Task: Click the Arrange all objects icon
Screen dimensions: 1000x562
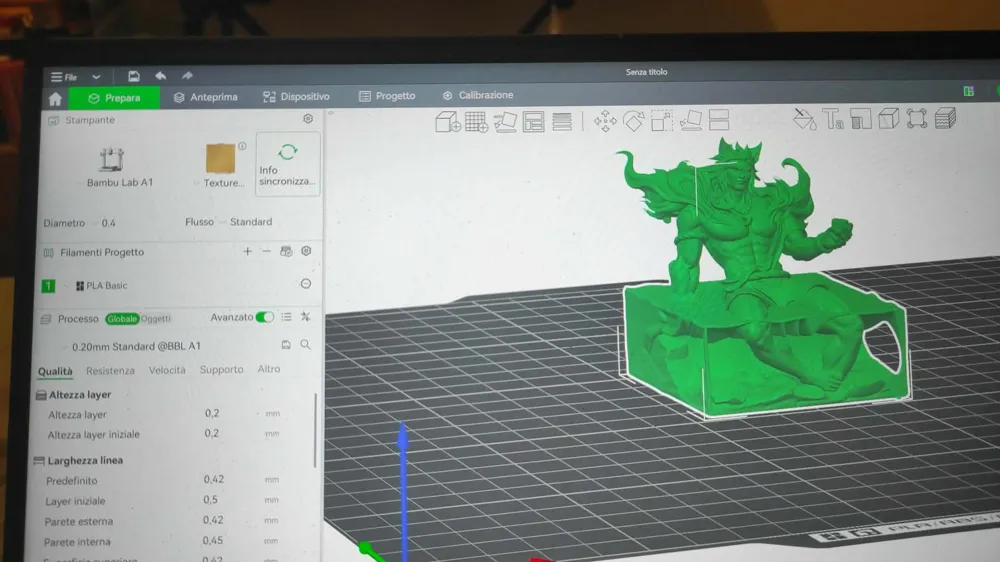Action: pos(534,121)
